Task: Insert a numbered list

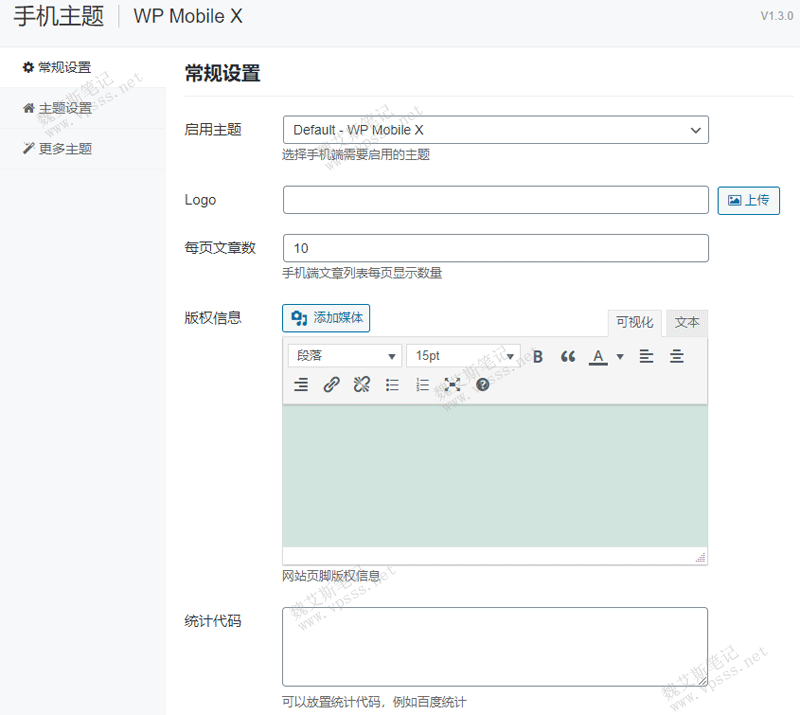Action: [422, 384]
